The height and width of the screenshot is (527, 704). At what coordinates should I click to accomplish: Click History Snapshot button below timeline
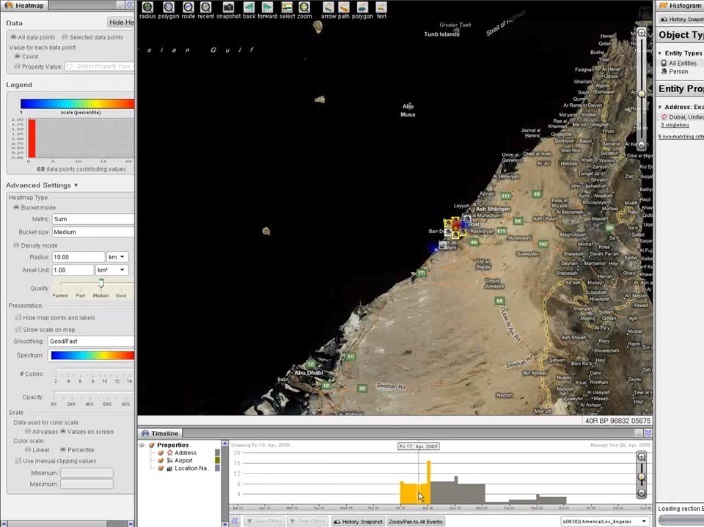[358, 521]
